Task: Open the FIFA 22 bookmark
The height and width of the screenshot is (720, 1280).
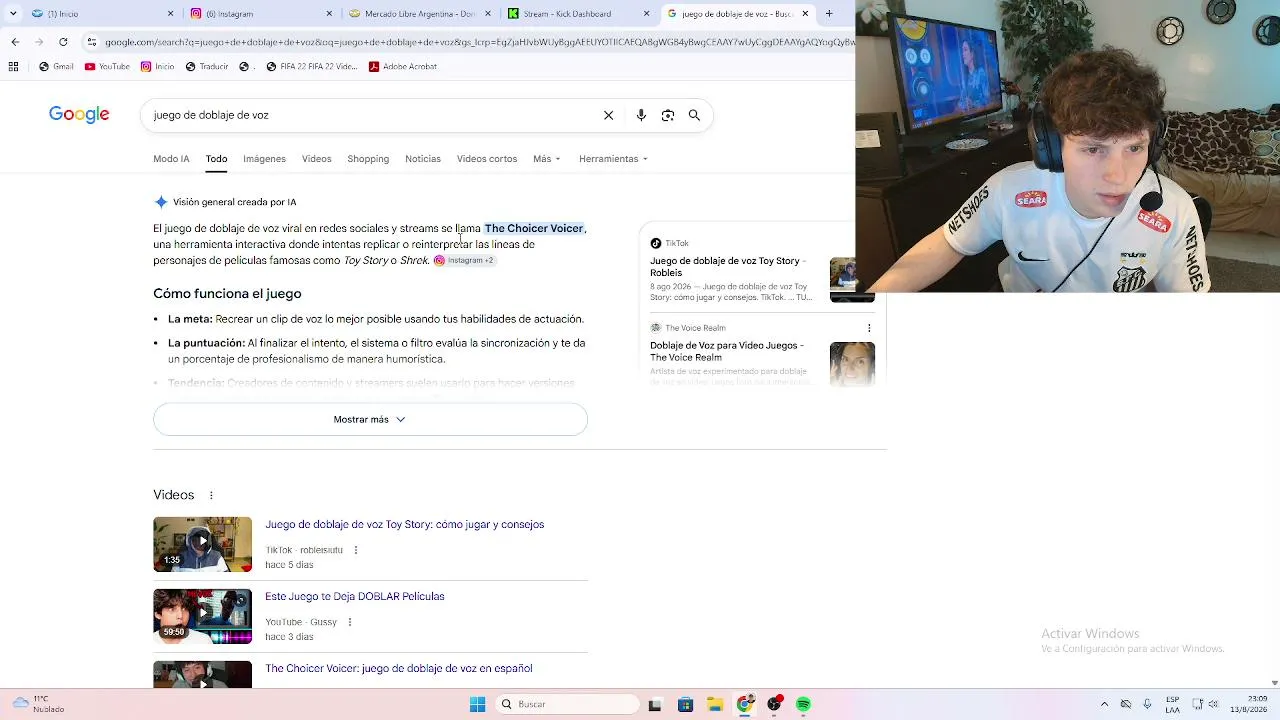Action: [x=312, y=67]
